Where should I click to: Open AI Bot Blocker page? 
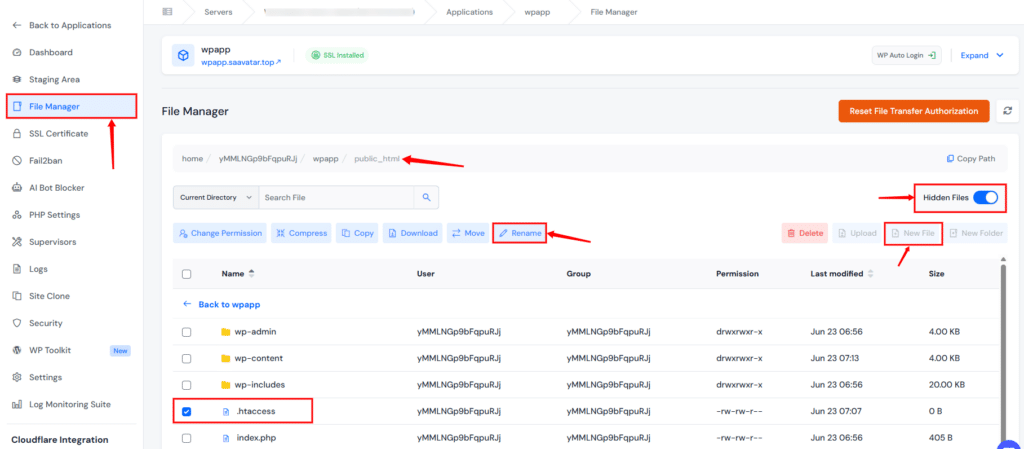click(48, 187)
